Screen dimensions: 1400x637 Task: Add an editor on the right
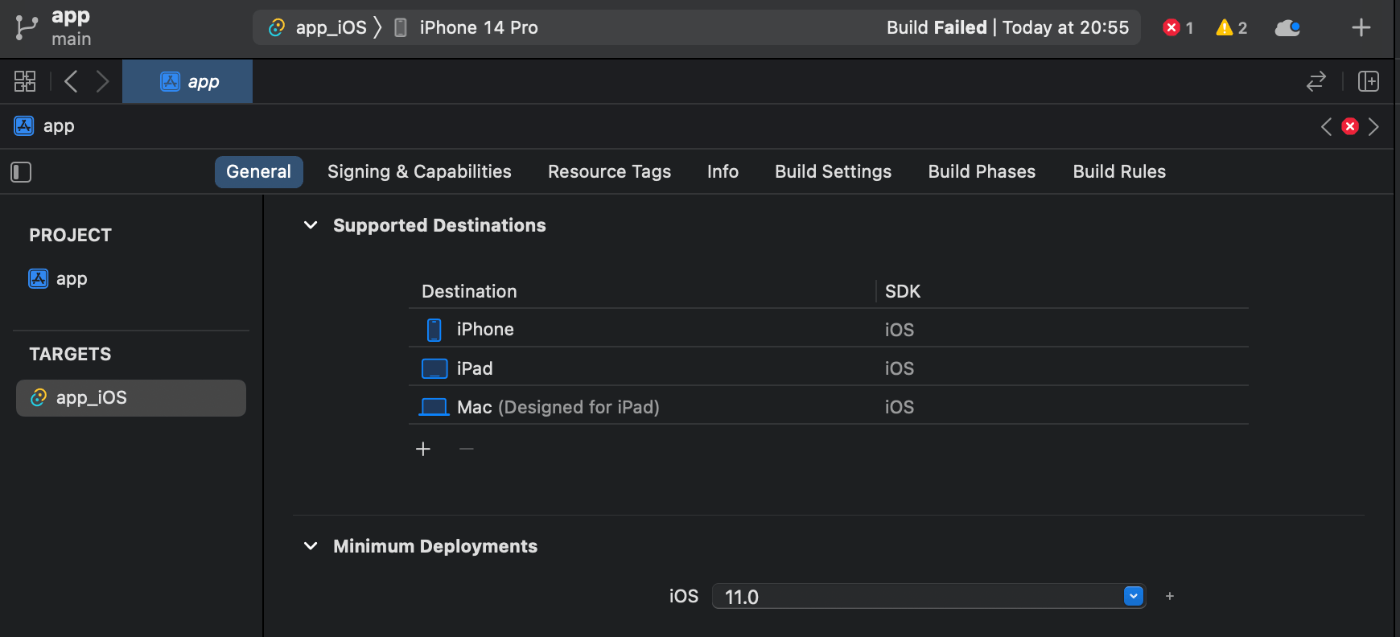(1368, 82)
